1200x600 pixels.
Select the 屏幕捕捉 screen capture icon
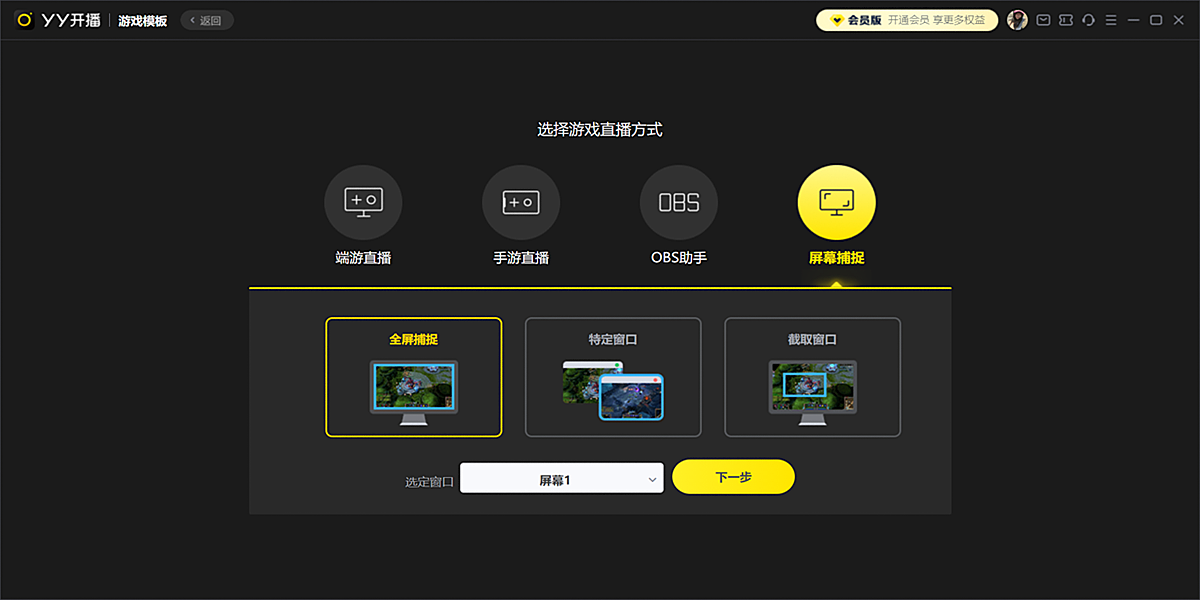[x=836, y=204]
